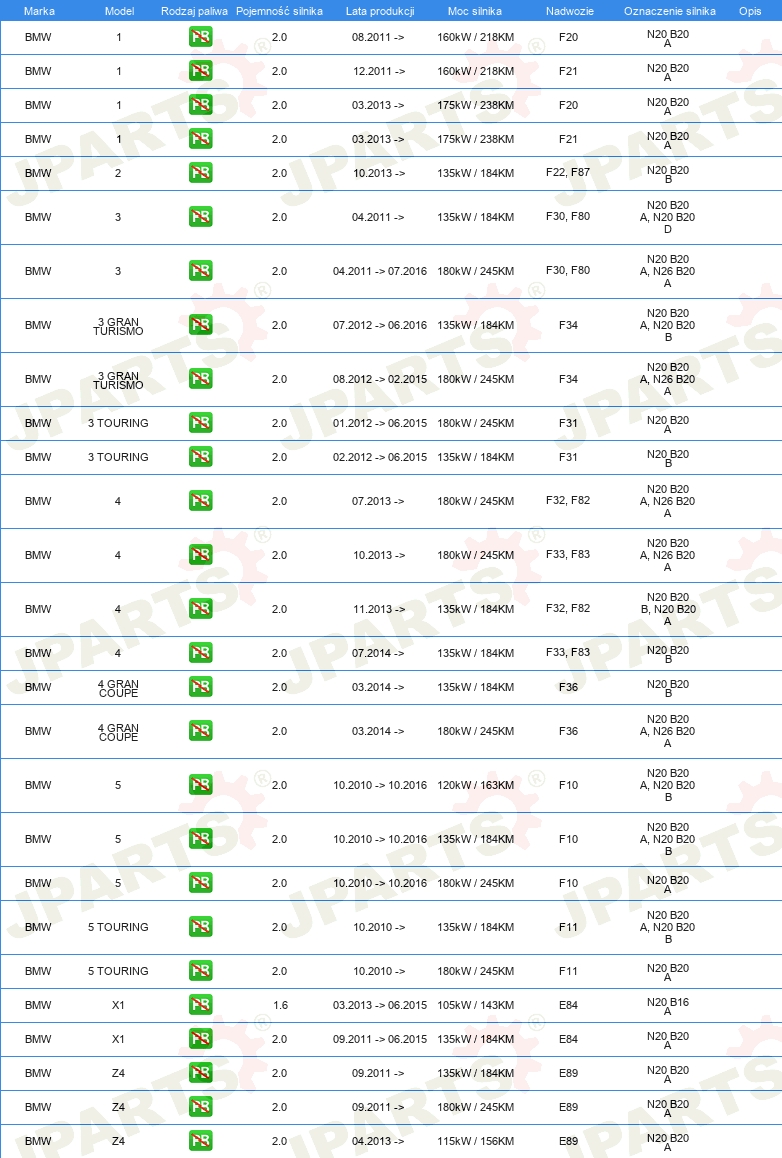This screenshot has height=1158, width=782.
Task: Click fuel icon in 3 Gran Turismo 180kW row
Action: [x=200, y=379]
